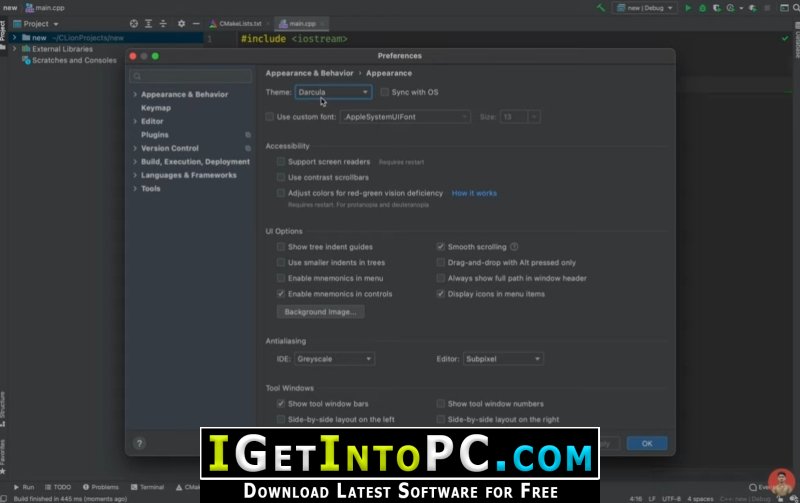
Task: Open the Theme Darcula dropdown
Action: pos(333,92)
